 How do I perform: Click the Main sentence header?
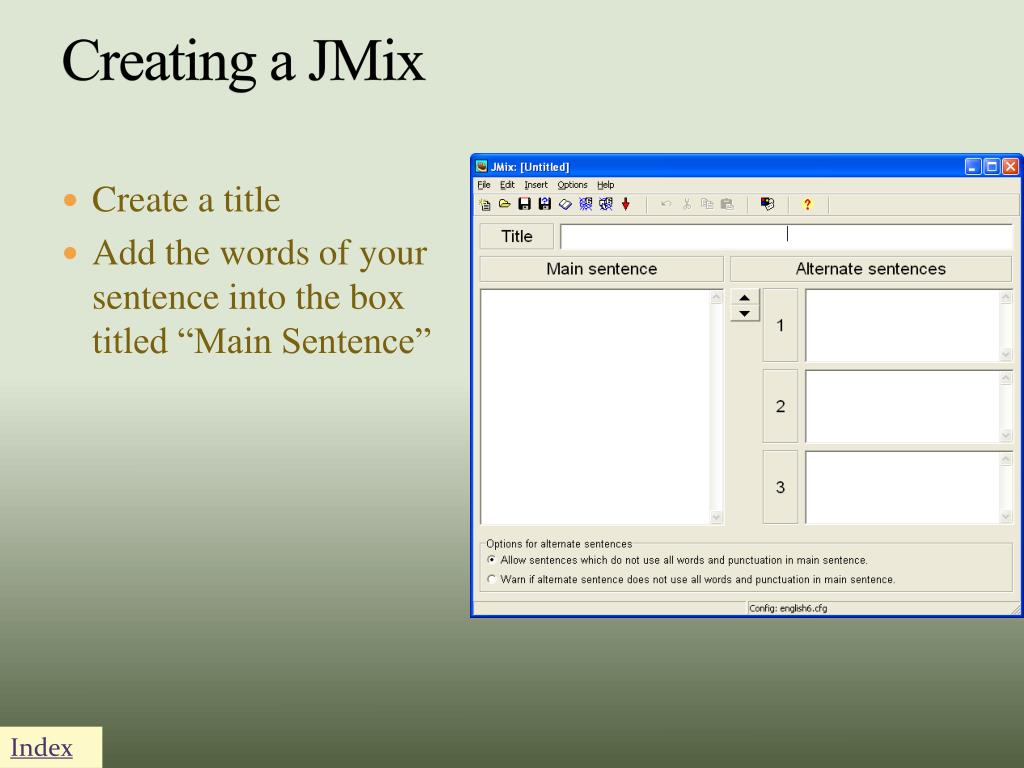click(x=601, y=268)
